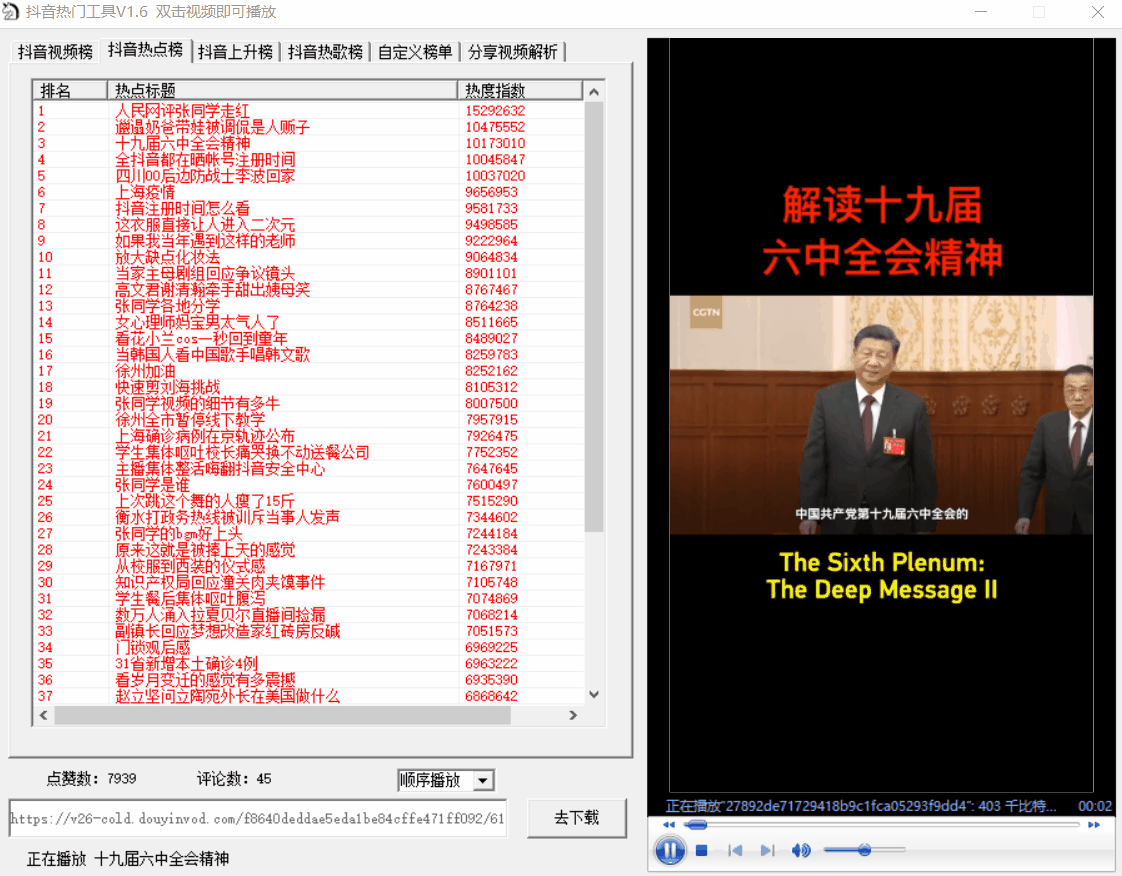Click the horizontal scroll-right arrow

(x=572, y=715)
